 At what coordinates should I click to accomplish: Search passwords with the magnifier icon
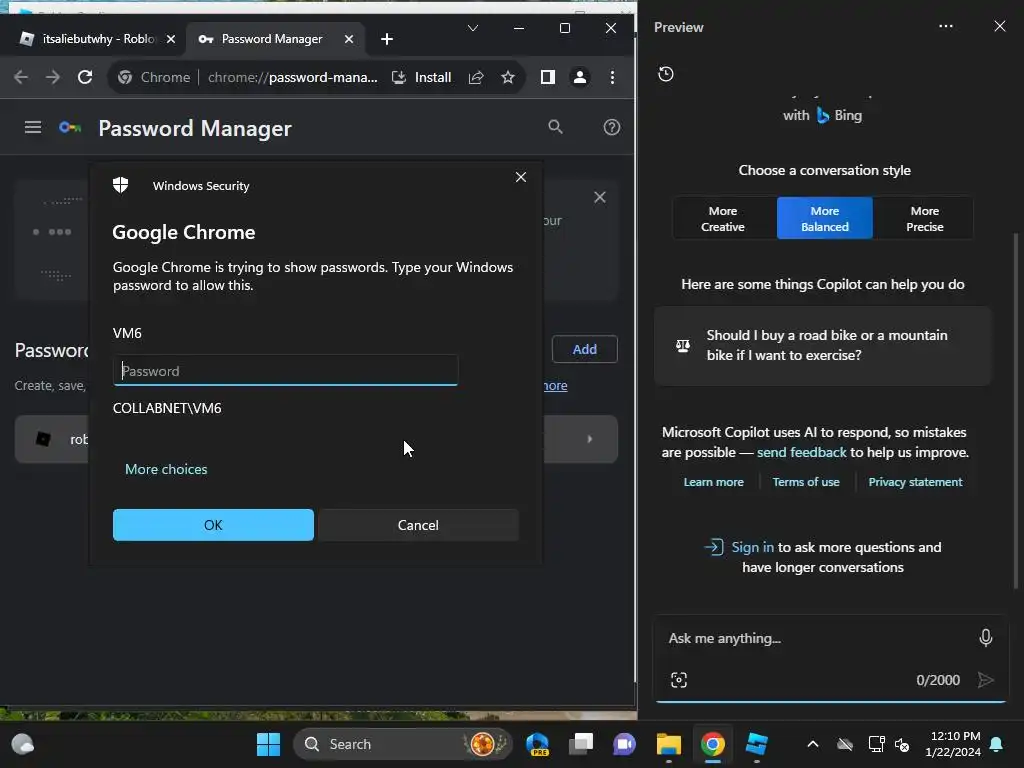tap(555, 127)
